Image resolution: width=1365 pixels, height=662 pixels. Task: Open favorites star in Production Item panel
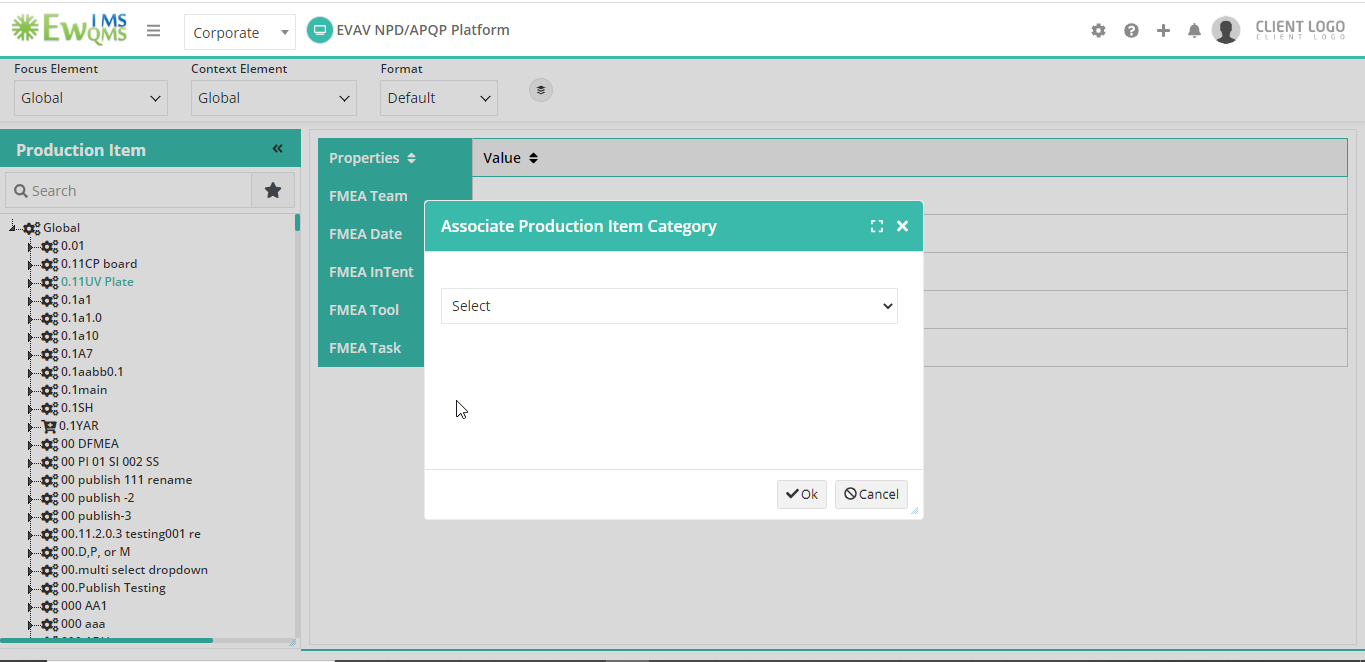[x=273, y=190]
